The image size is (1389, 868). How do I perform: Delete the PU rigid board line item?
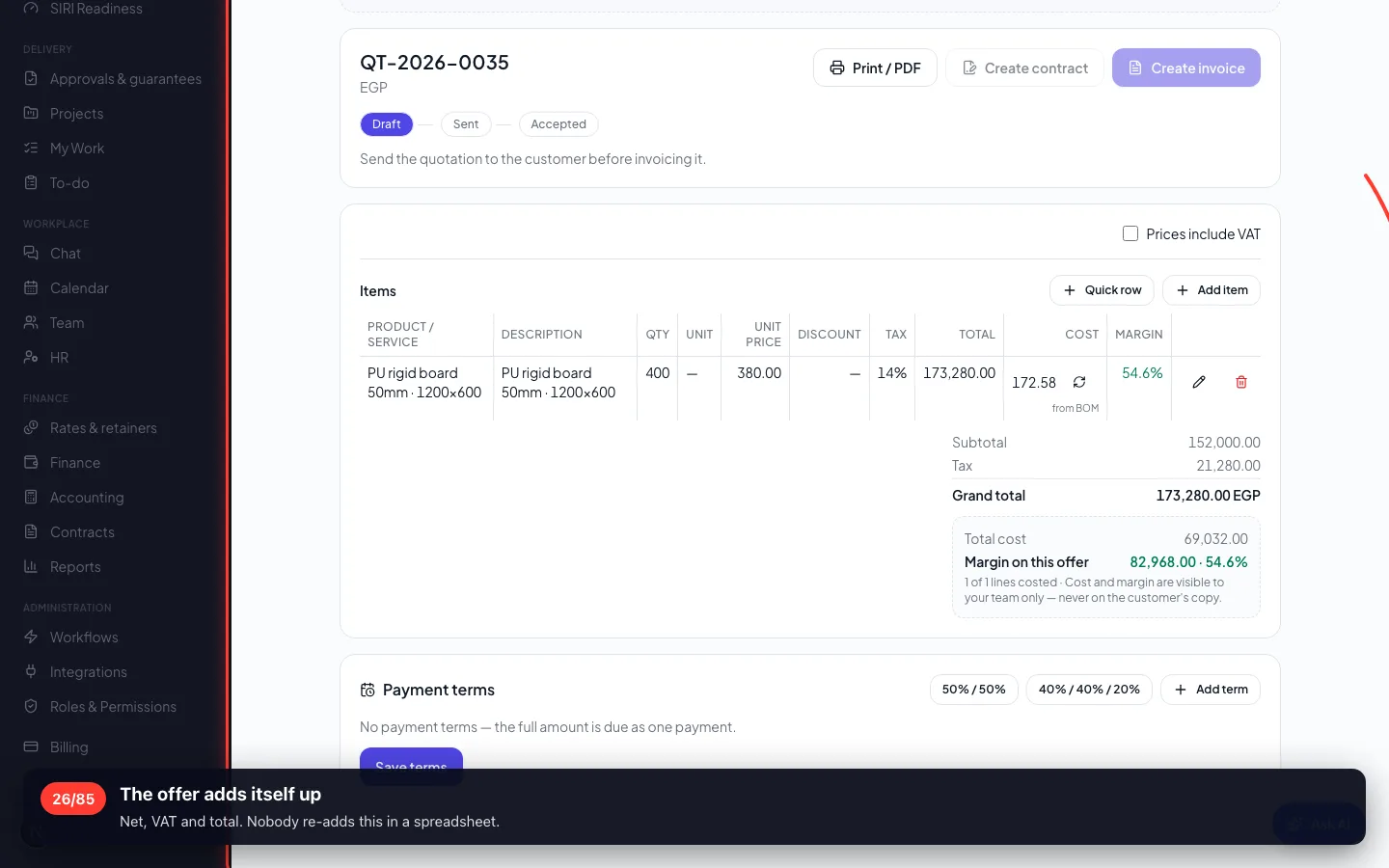(x=1241, y=382)
